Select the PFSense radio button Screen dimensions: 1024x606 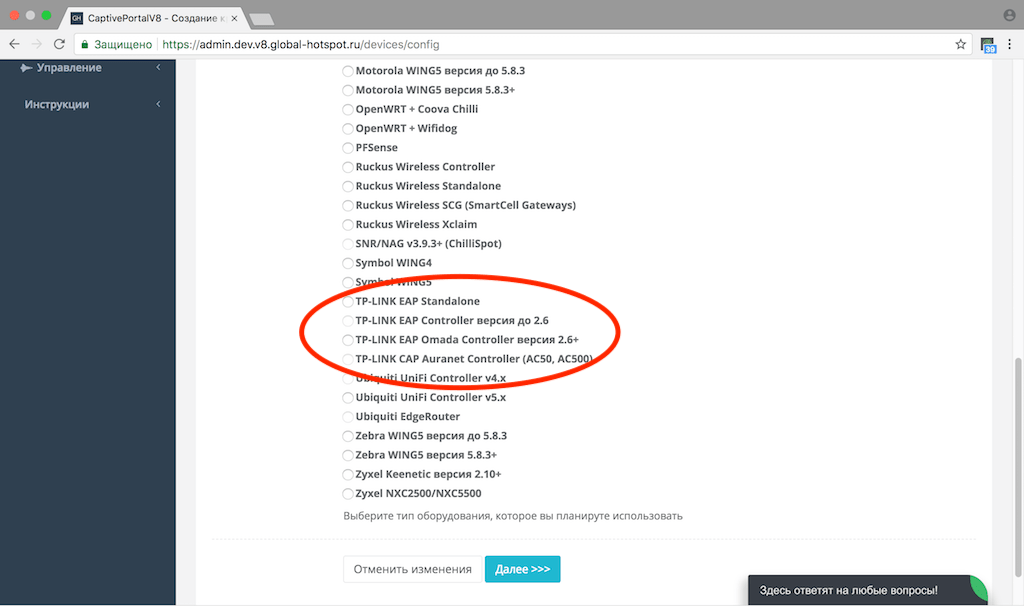pyautogui.click(x=348, y=148)
